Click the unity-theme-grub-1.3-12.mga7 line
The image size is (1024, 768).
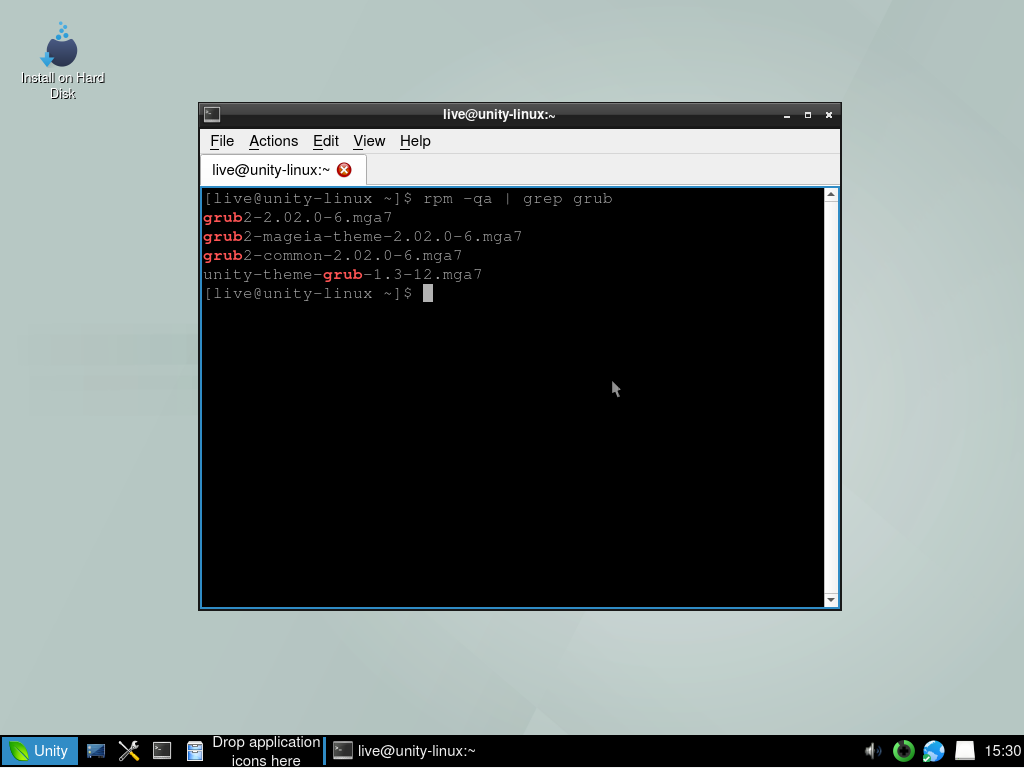click(x=343, y=274)
